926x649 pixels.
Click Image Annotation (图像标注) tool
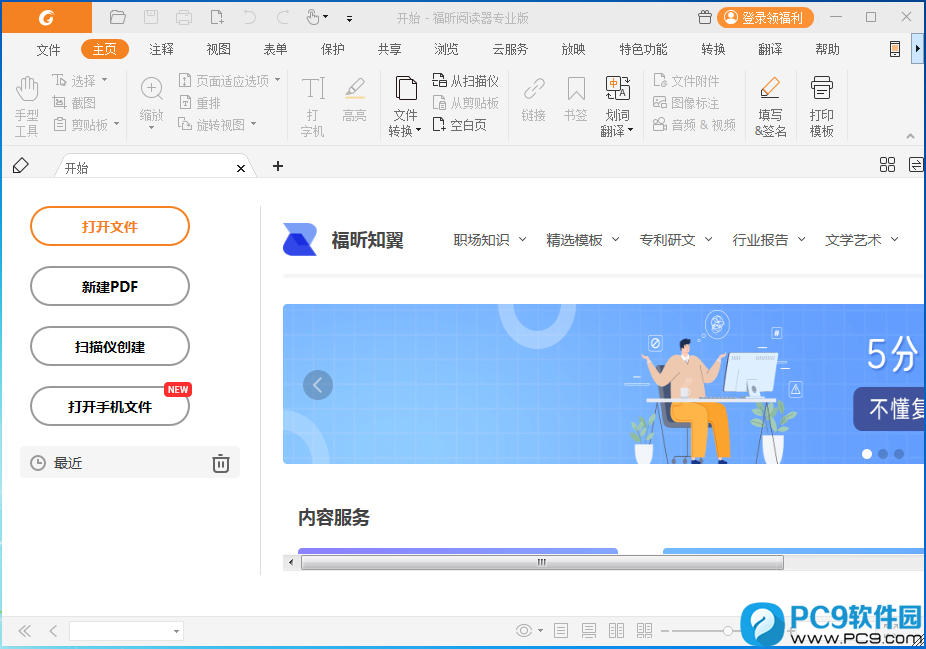686,103
